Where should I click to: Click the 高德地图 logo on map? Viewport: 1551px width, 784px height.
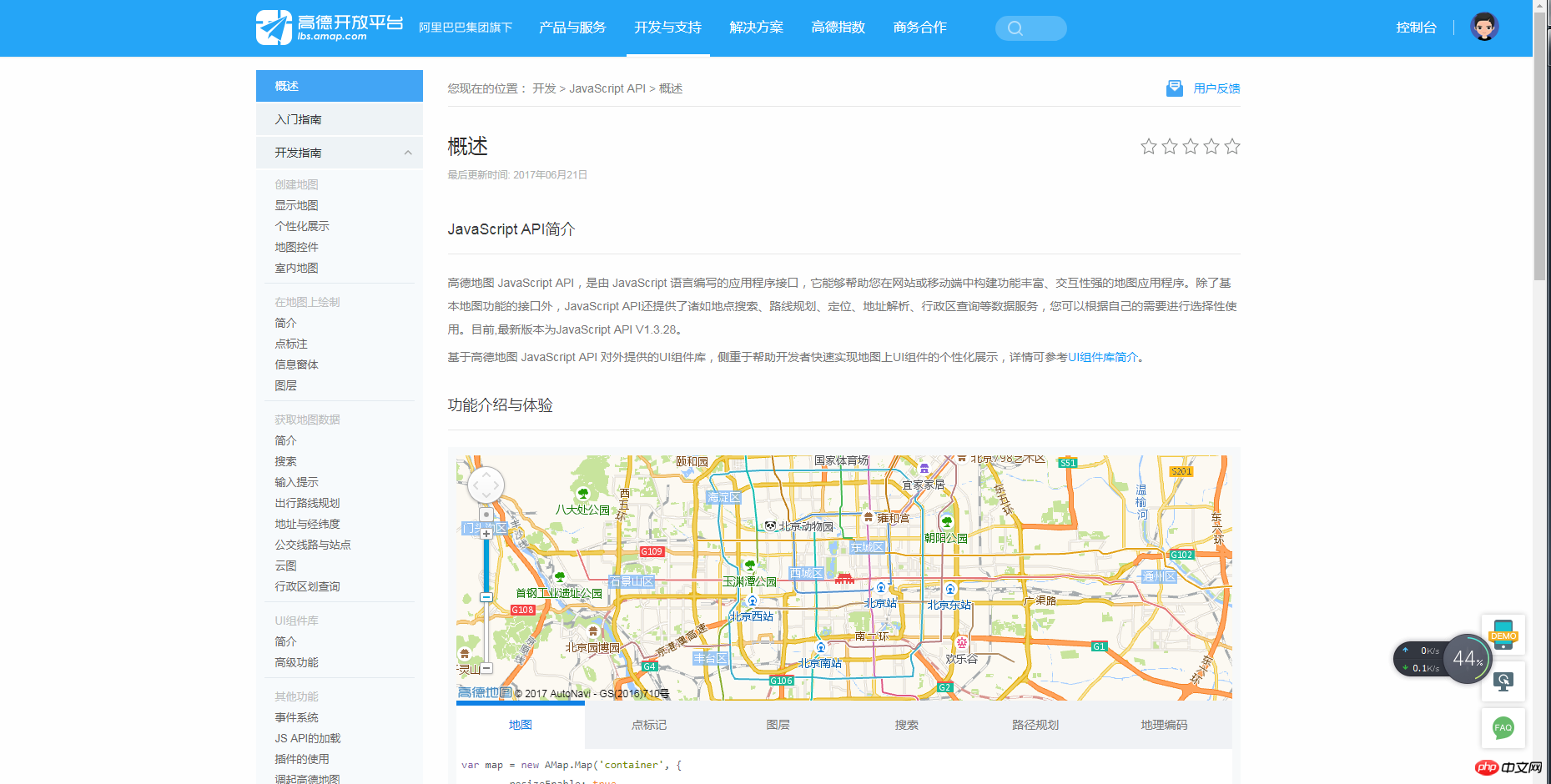point(485,692)
